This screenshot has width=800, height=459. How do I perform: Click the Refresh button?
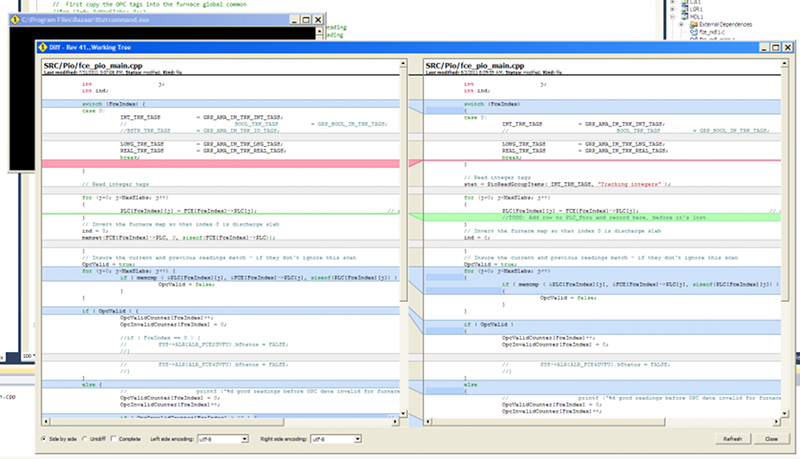point(732,439)
